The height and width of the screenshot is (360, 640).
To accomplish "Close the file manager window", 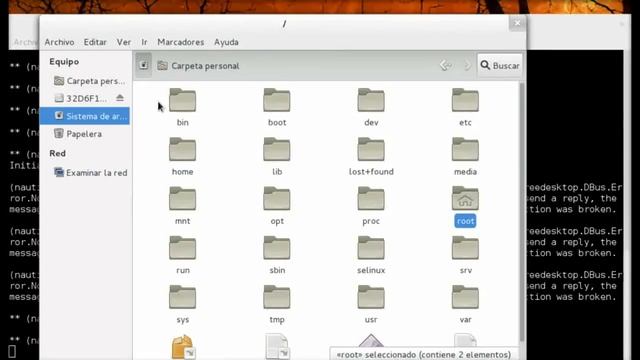I will 517,23.
